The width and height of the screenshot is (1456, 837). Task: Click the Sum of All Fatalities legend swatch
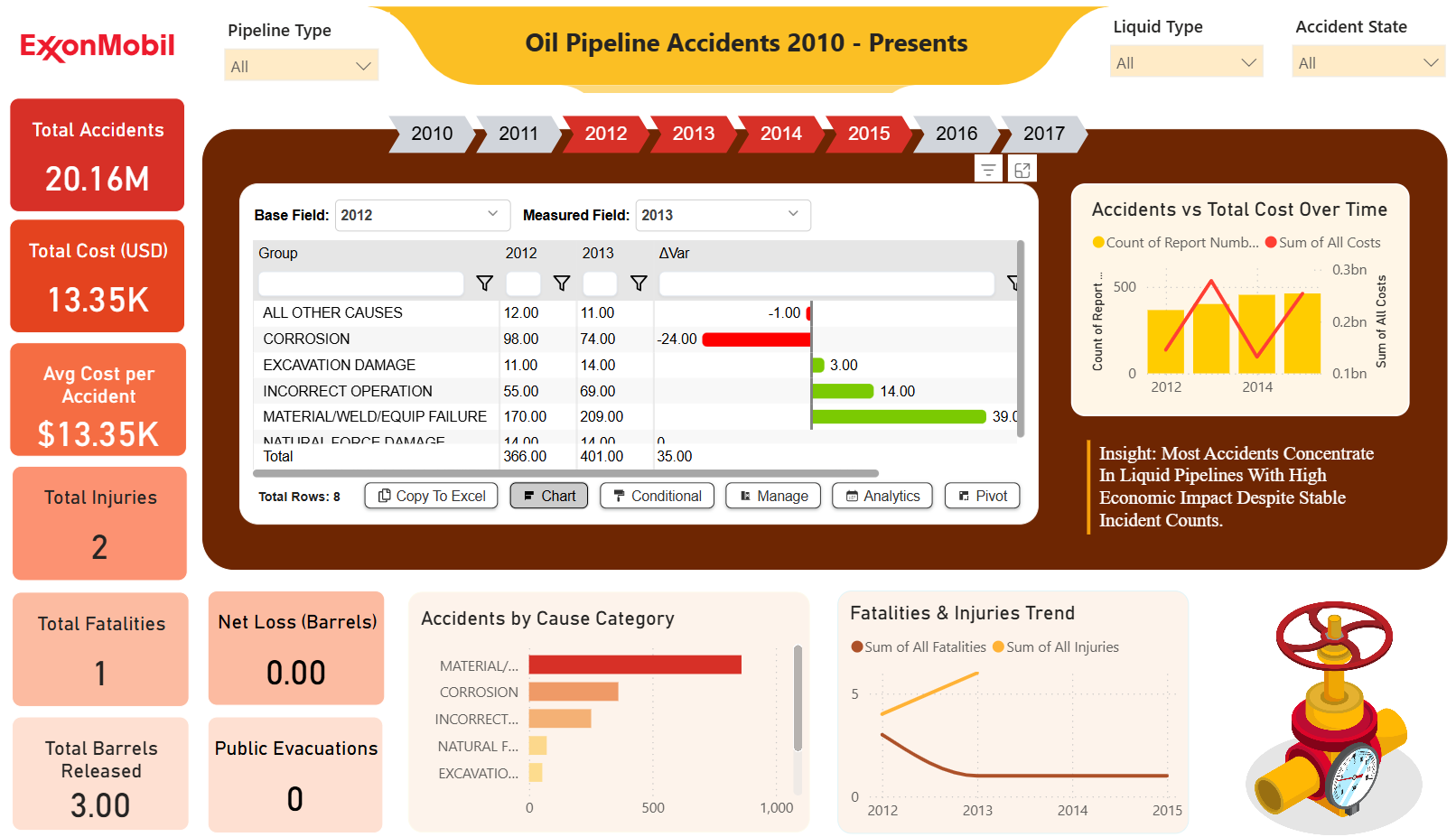click(x=857, y=646)
